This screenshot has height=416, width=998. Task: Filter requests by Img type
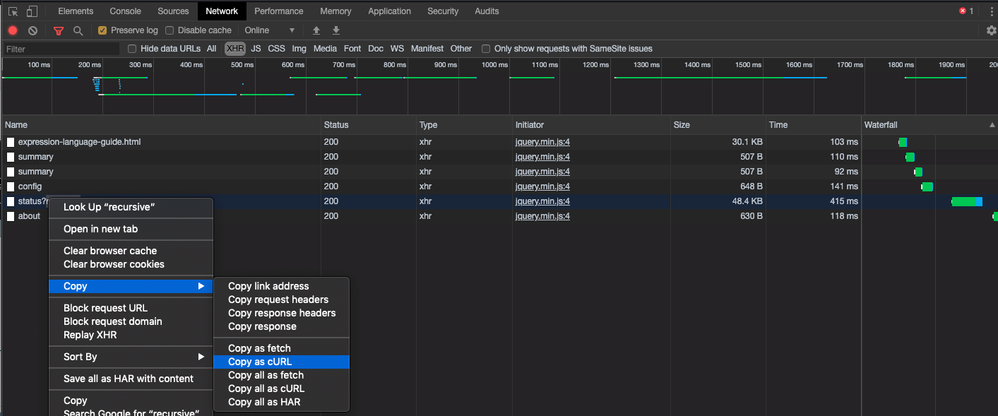(299, 48)
